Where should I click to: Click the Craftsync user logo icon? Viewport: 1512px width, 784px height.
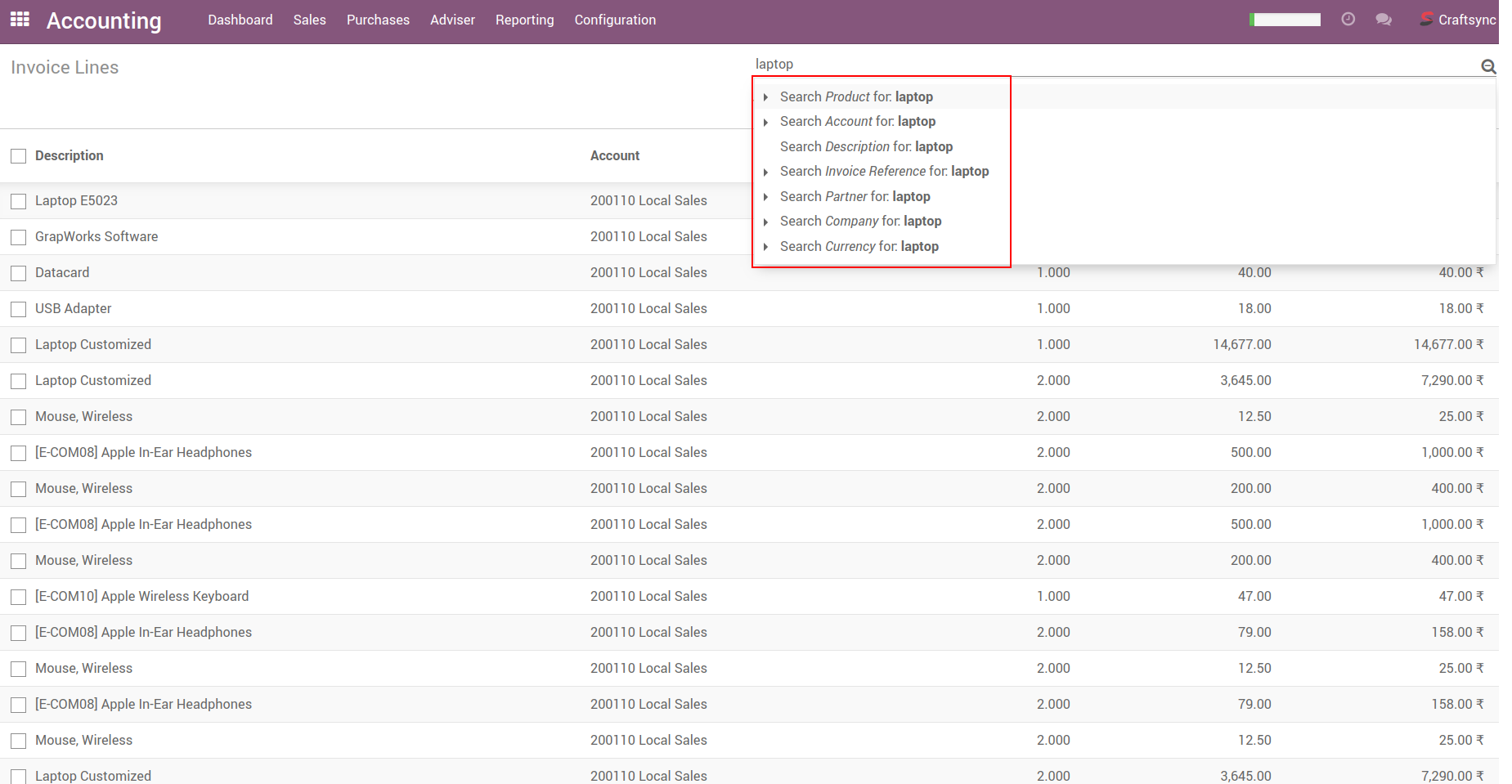click(x=1427, y=20)
